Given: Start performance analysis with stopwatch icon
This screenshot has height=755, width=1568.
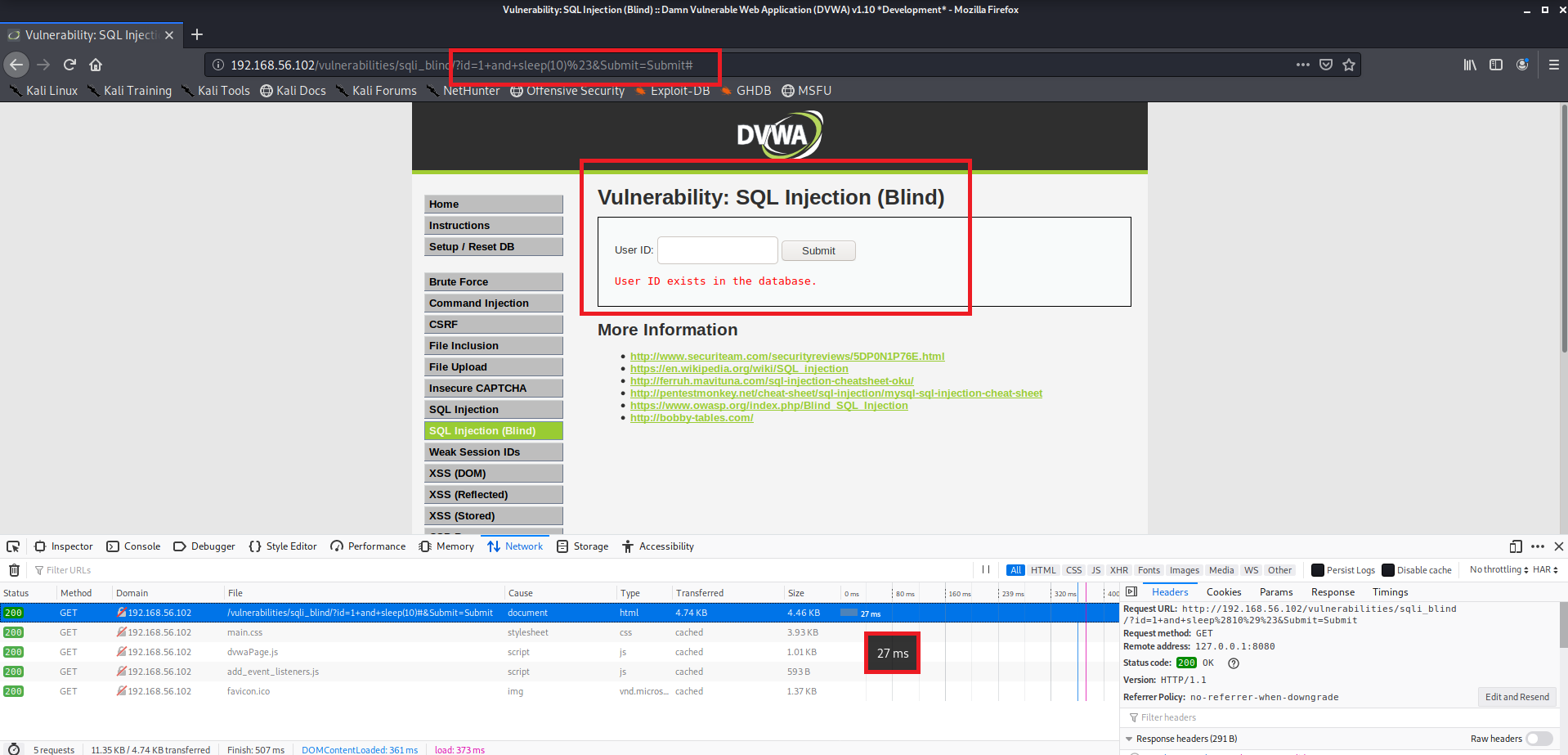Looking at the screenshot, I should [14, 749].
